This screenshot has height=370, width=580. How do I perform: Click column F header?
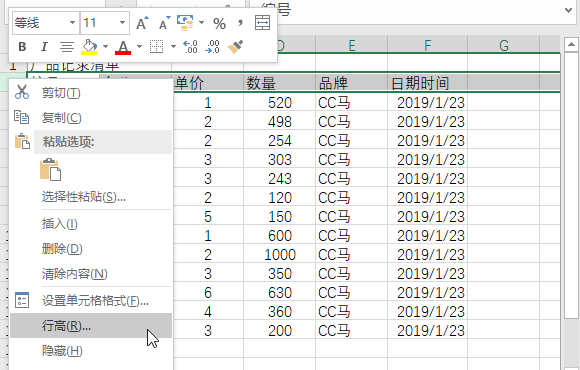428,46
